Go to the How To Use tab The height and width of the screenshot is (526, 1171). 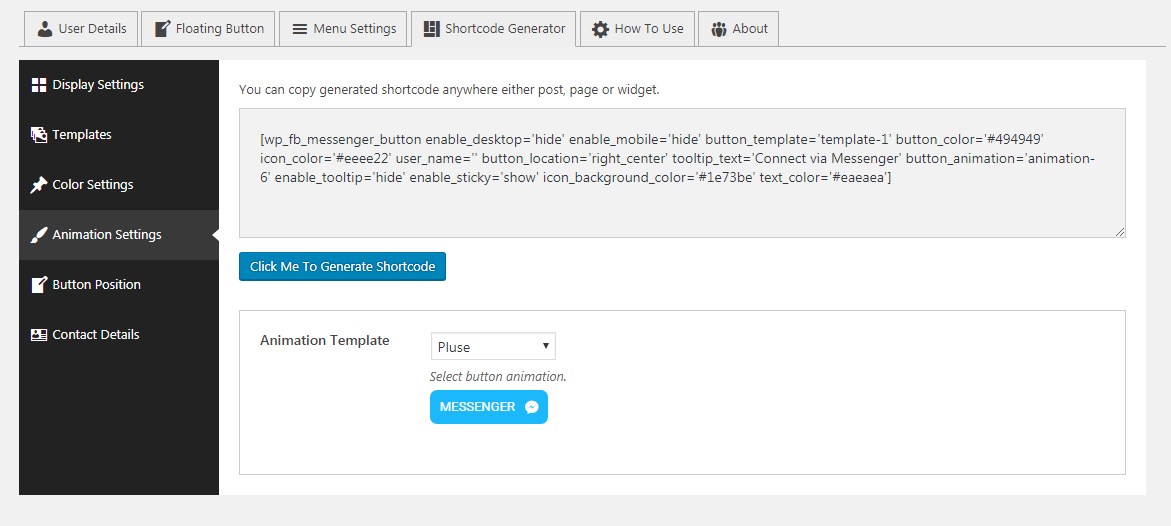tap(637, 29)
